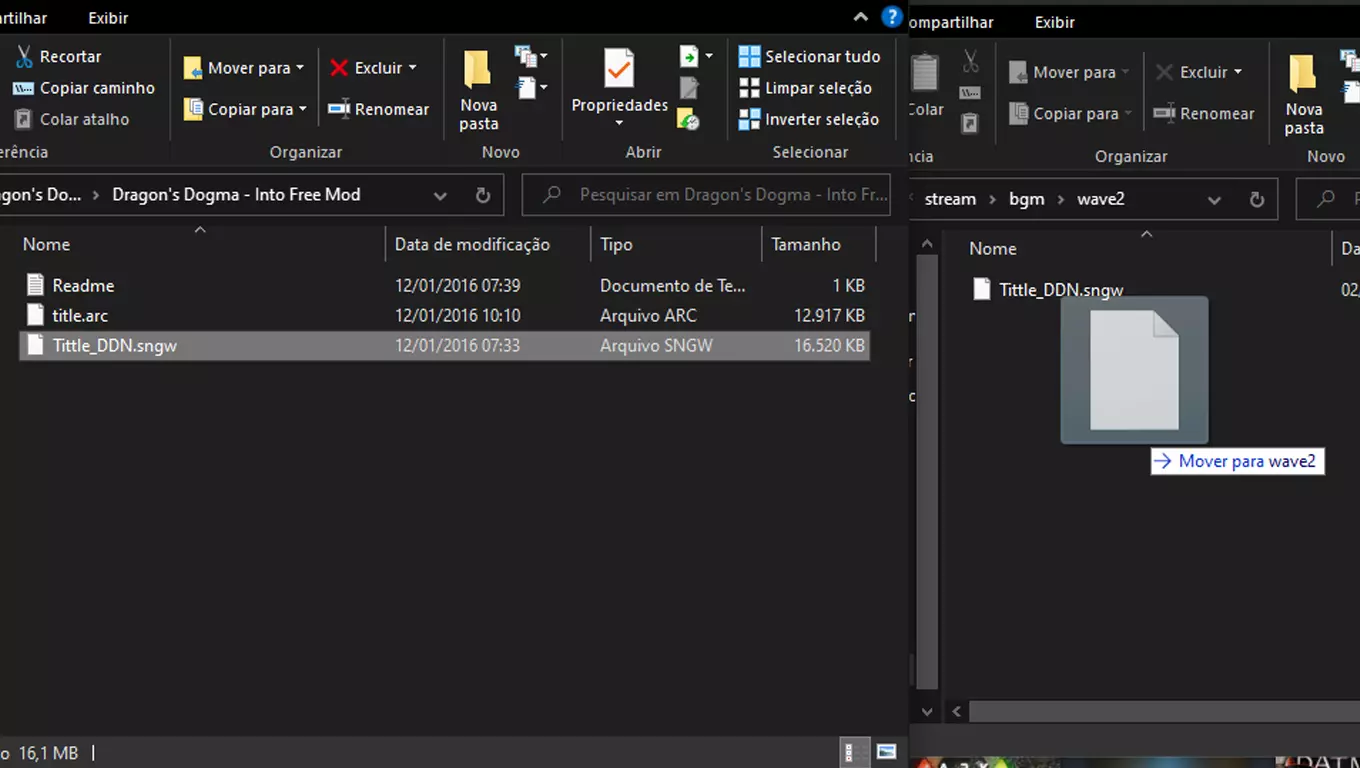Click Limpar seleção
This screenshot has height=768, width=1360.
pyautogui.click(x=805, y=88)
